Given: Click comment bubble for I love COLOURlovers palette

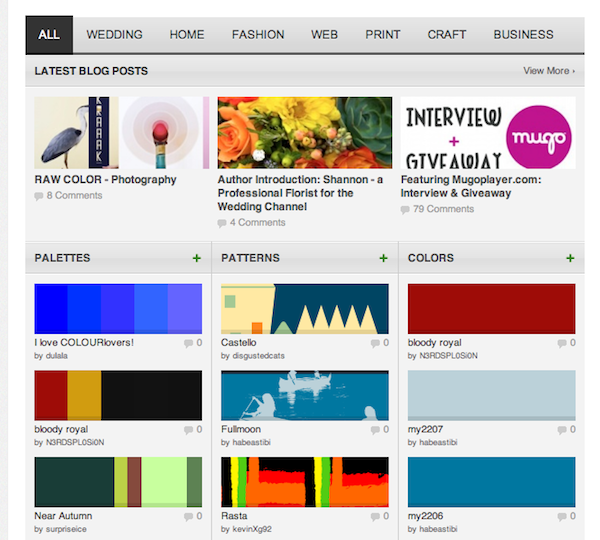Looking at the screenshot, I should tap(187, 343).
